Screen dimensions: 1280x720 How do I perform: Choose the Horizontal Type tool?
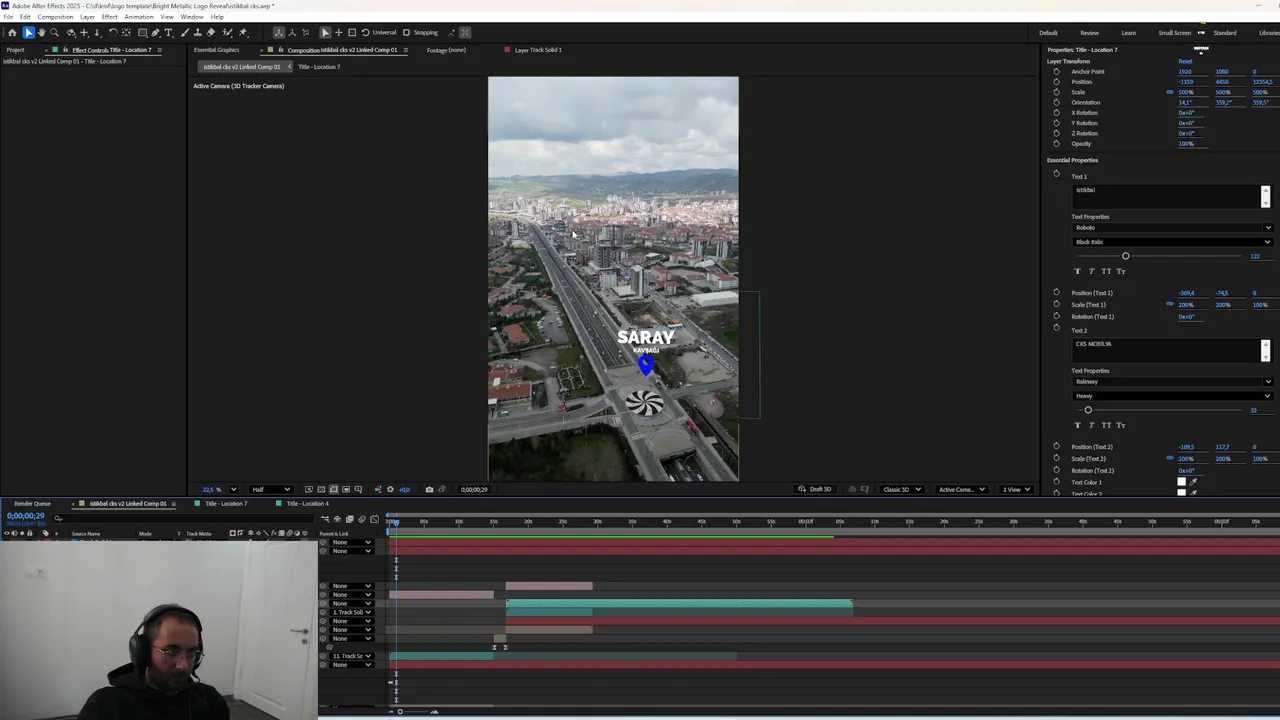(x=168, y=33)
